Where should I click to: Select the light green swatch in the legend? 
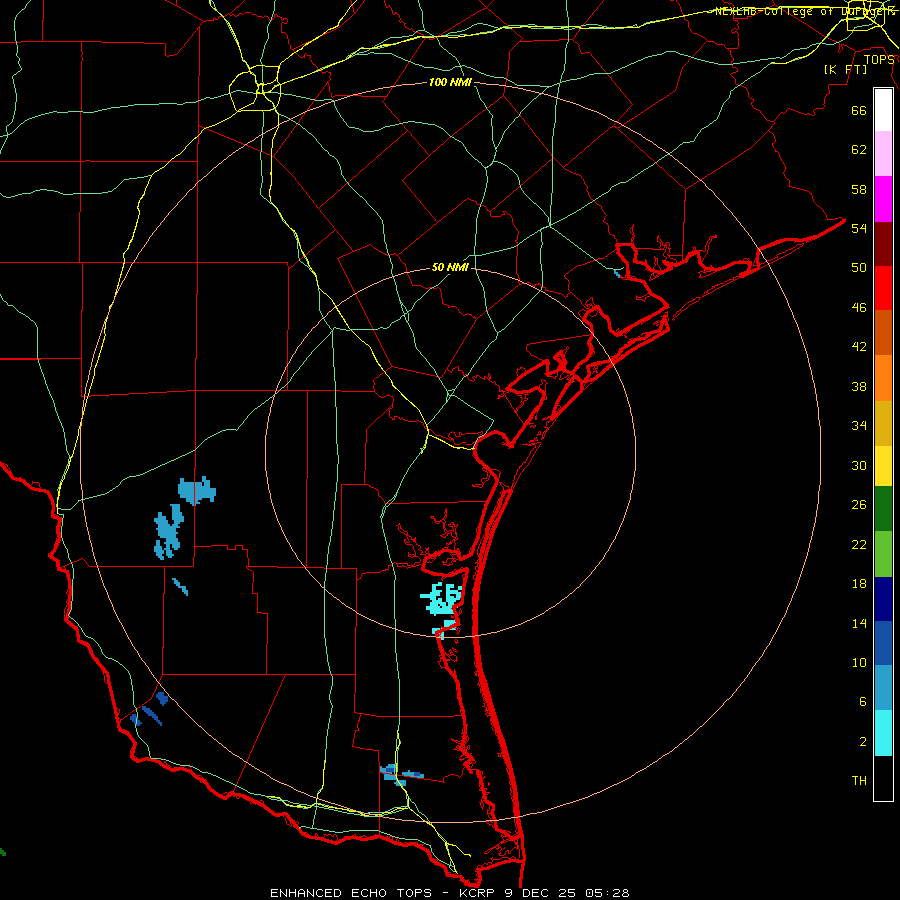[x=883, y=554]
